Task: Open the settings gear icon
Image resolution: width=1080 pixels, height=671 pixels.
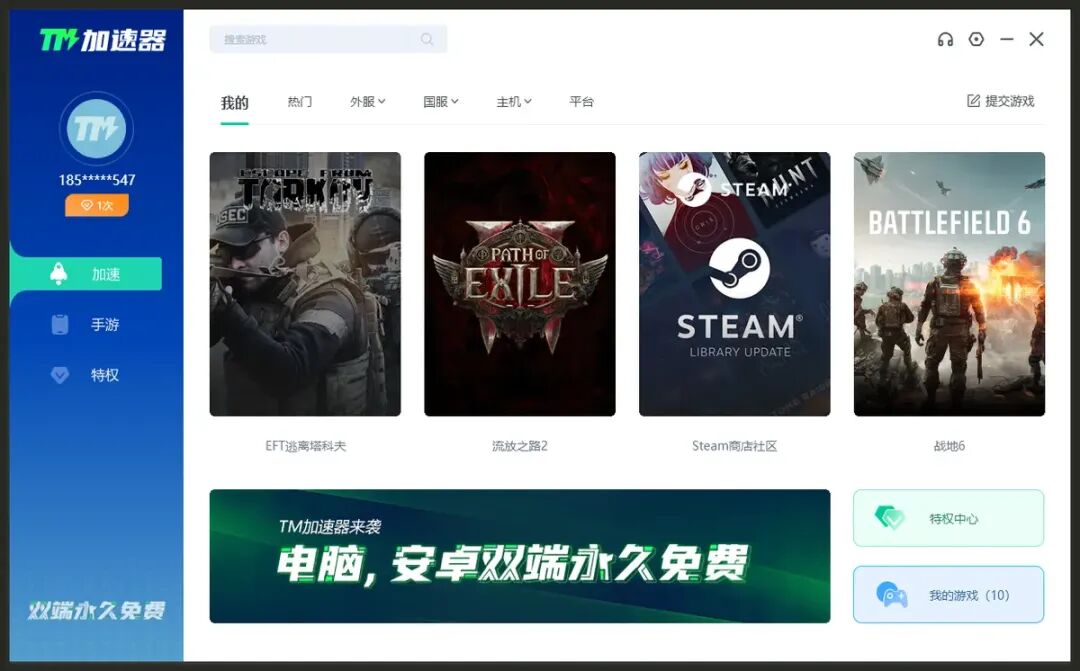Action: [x=976, y=39]
